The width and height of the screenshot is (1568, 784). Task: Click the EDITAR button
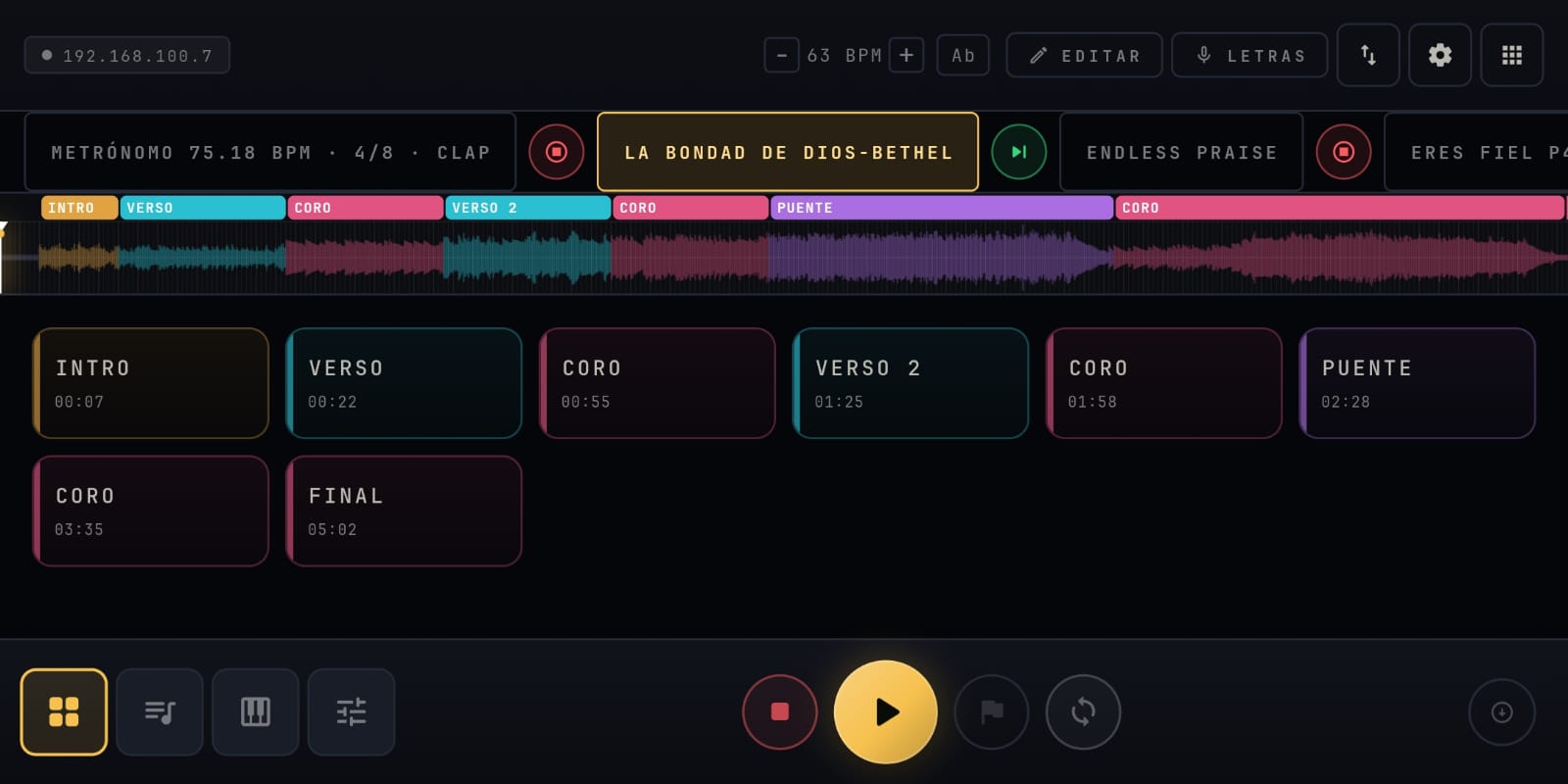point(1084,55)
